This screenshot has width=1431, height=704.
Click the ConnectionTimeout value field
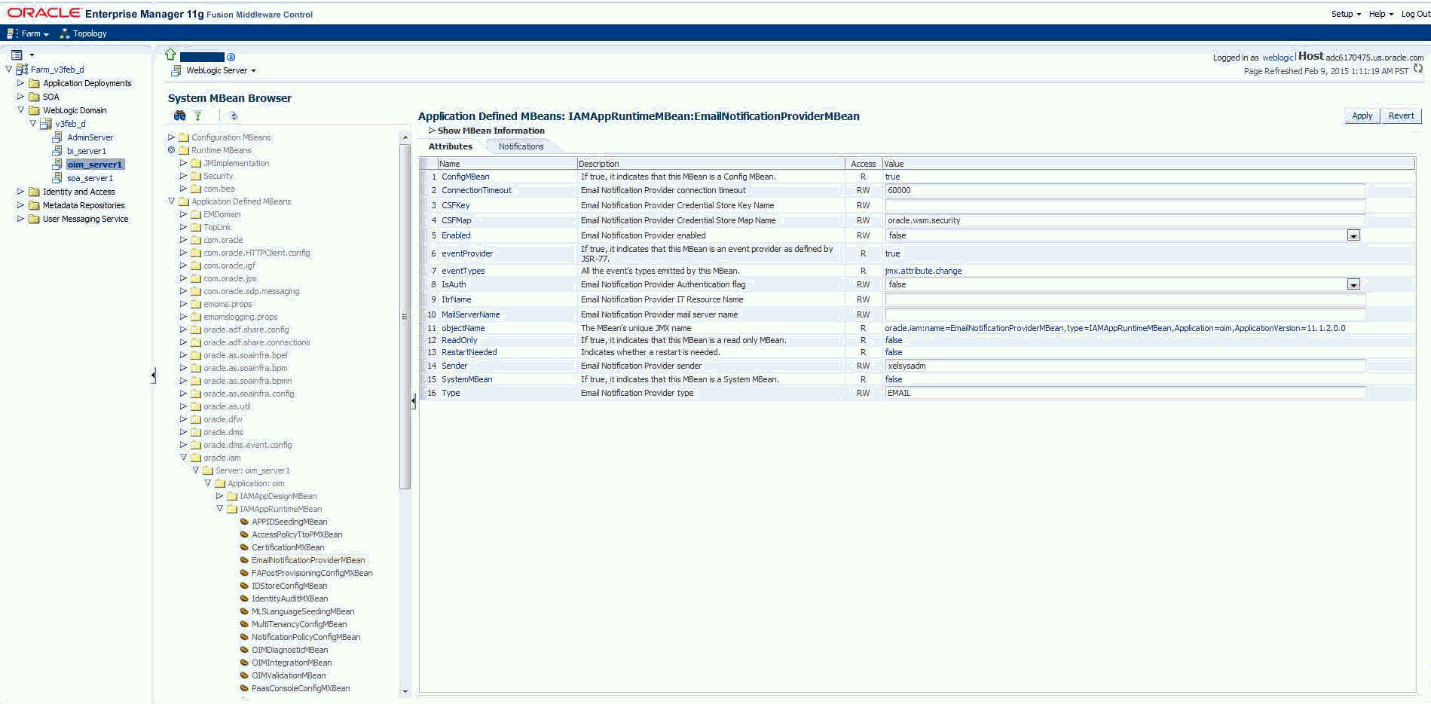(1125, 190)
